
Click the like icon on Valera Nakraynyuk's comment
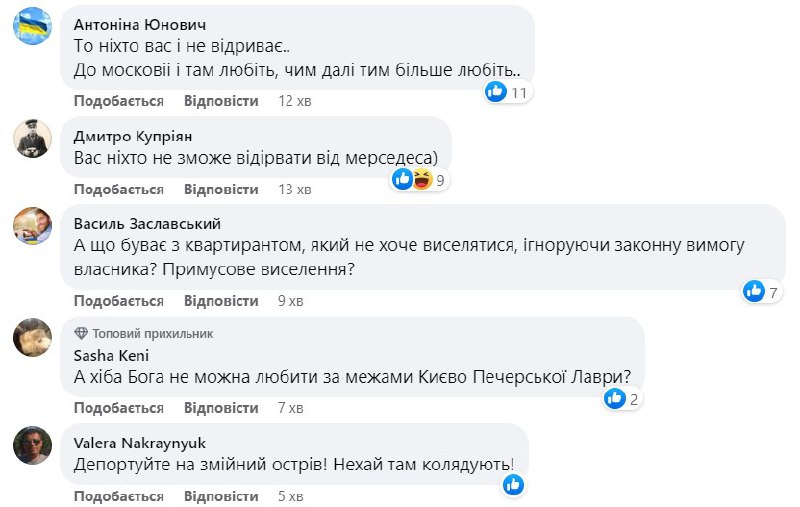coord(513,485)
